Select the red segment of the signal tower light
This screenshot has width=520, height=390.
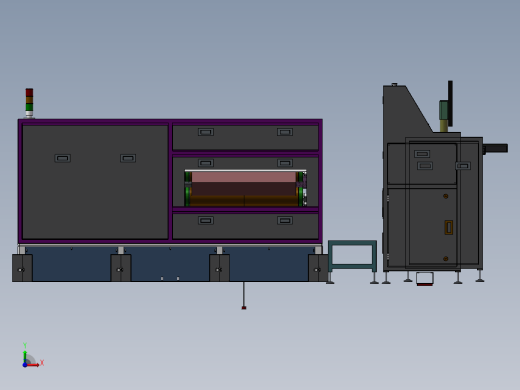(x=29, y=92)
